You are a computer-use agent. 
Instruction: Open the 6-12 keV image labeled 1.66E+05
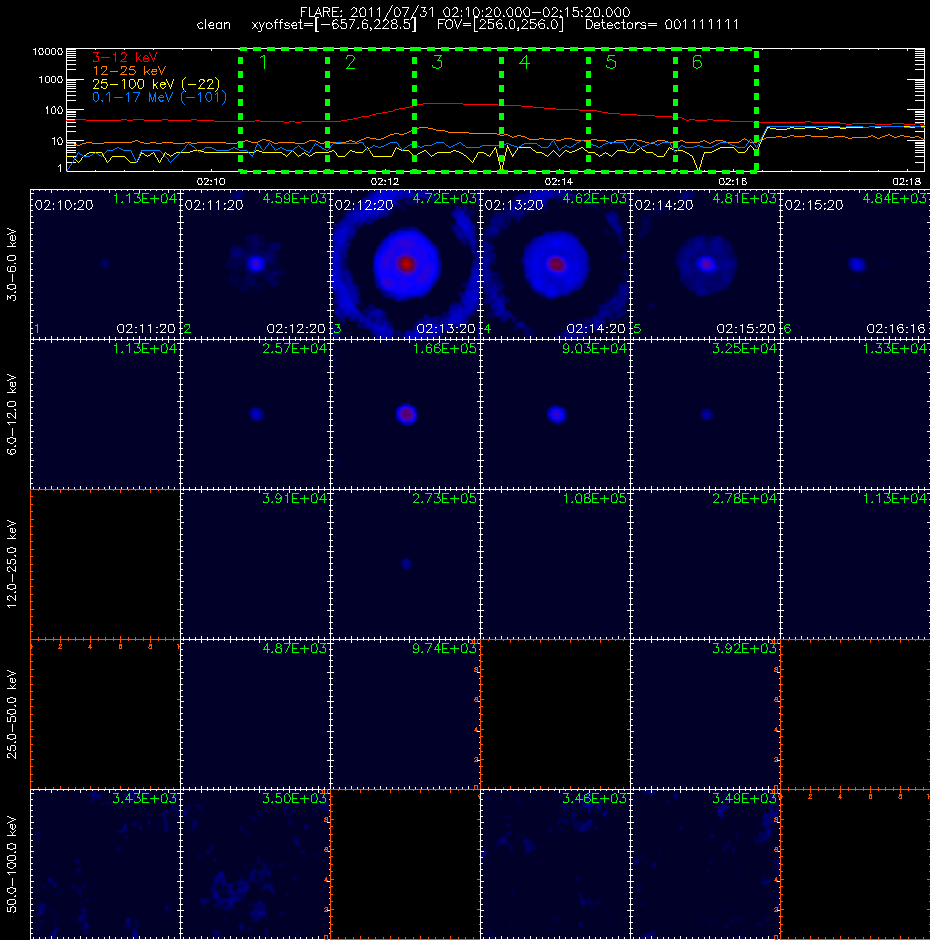coord(405,414)
